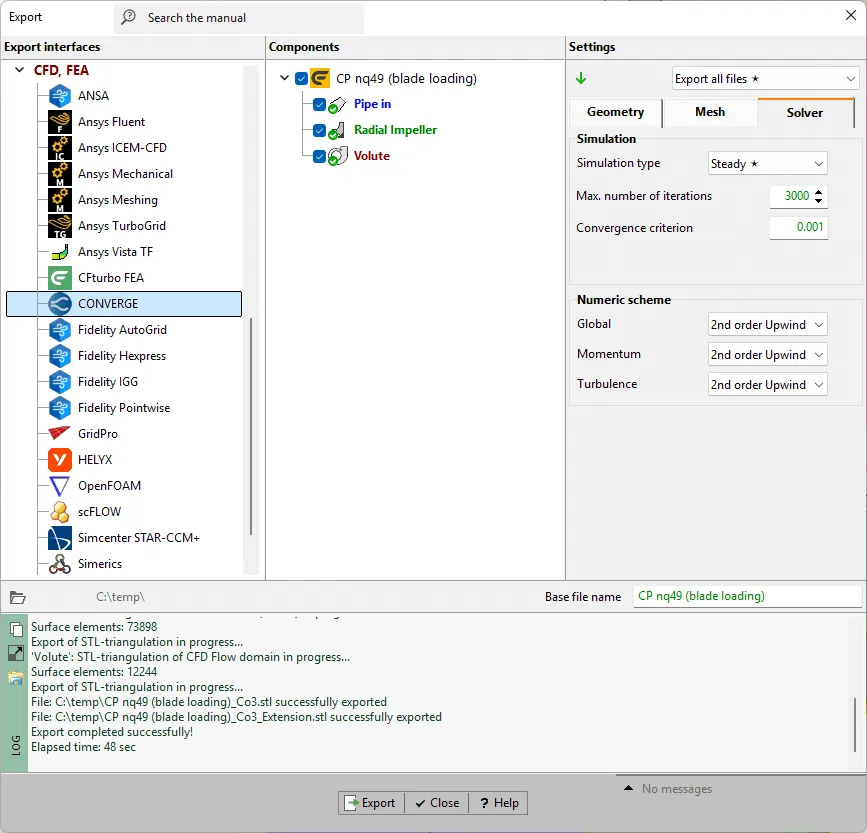Close the Export dialog window
The height and width of the screenshot is (833, 867).
tap(851, 15)
